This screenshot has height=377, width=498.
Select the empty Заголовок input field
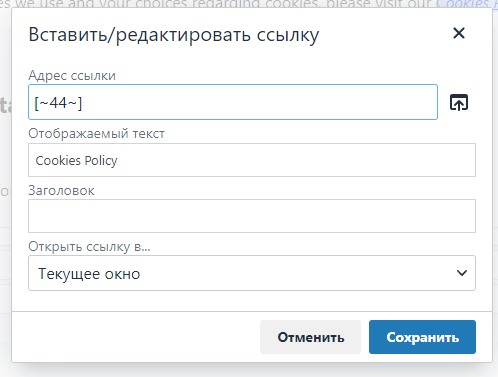[x=252, y=216]
